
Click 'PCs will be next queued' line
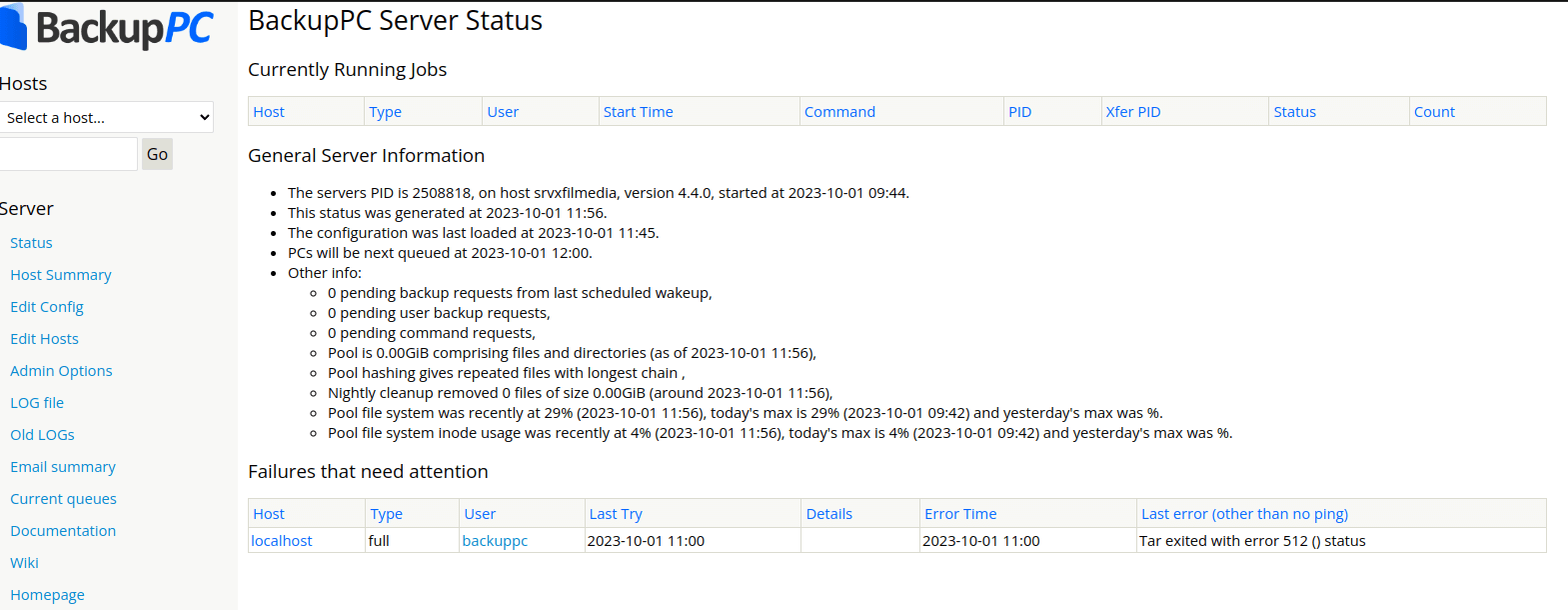[x=440, y=253]
